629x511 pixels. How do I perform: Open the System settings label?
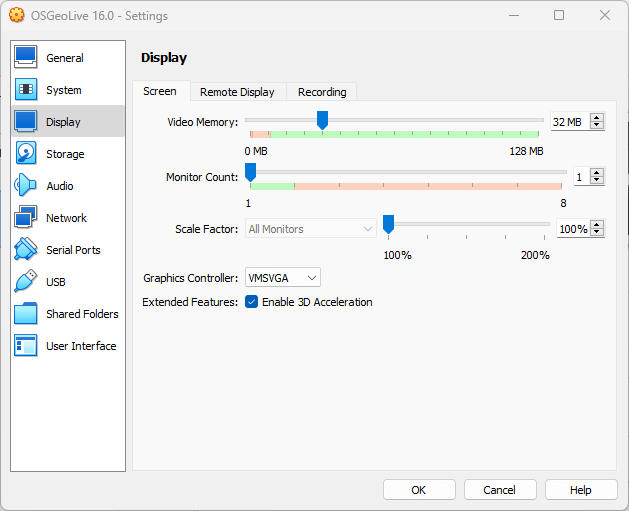pyautogui.click(x=63, y=90)
